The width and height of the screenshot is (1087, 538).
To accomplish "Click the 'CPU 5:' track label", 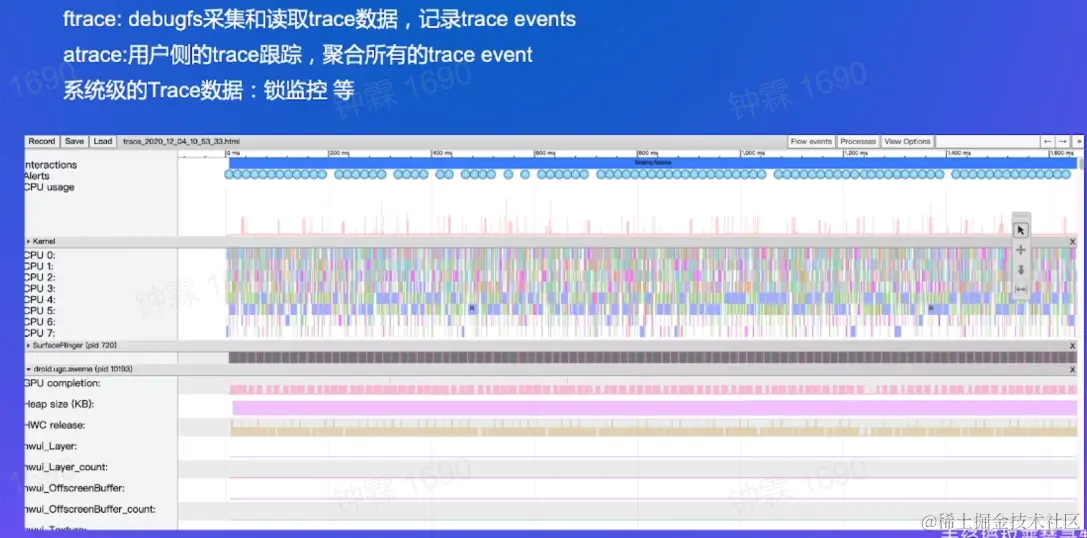I will click(x=40, y=311).
